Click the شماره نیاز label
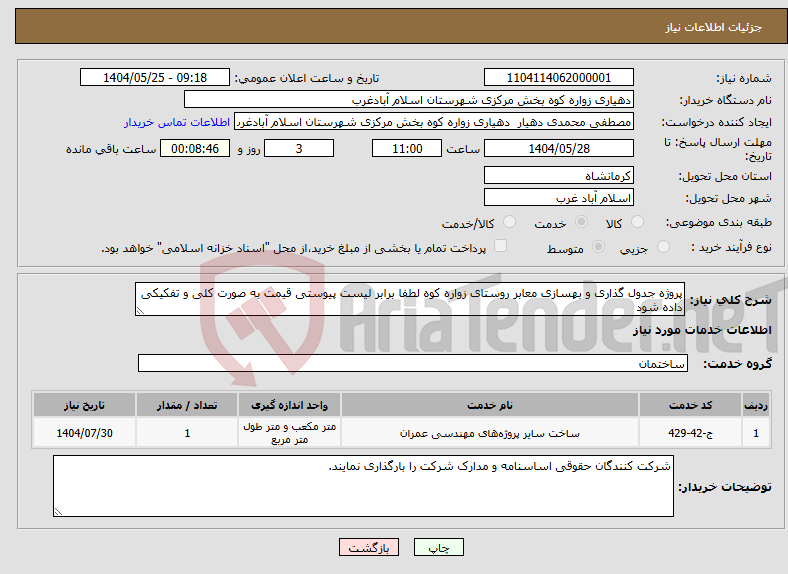 [x=744, y=78]
